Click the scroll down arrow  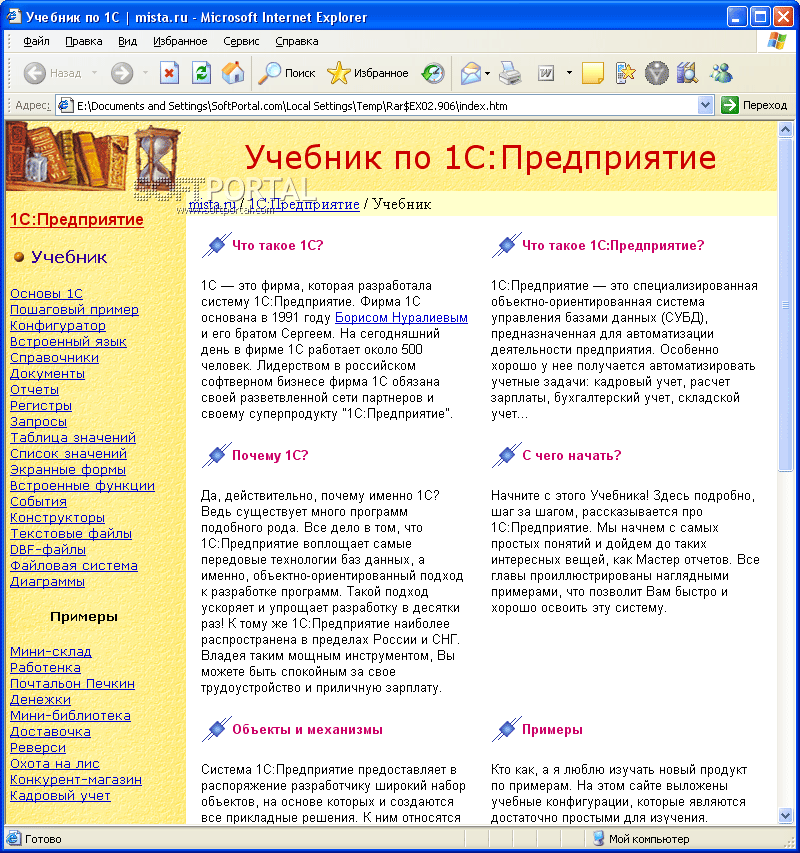(785, 815)
